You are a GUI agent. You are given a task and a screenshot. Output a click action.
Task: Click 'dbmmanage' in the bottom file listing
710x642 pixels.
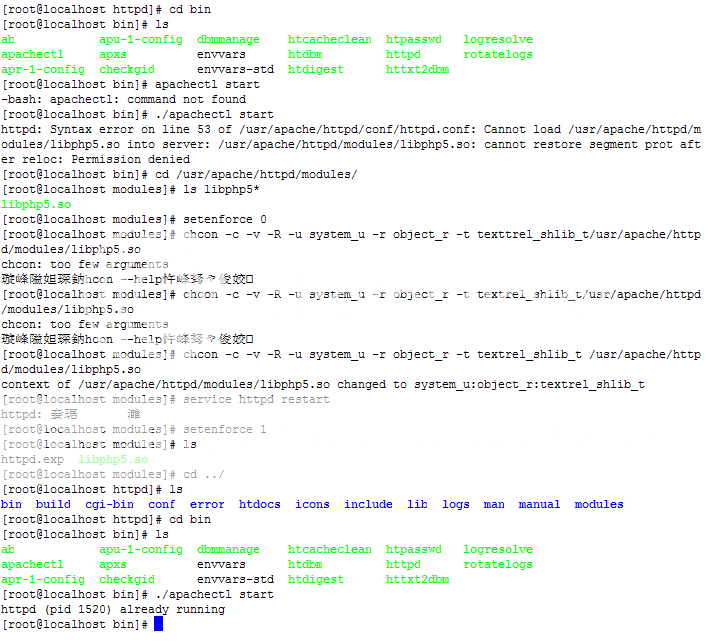tap(228, 550)
